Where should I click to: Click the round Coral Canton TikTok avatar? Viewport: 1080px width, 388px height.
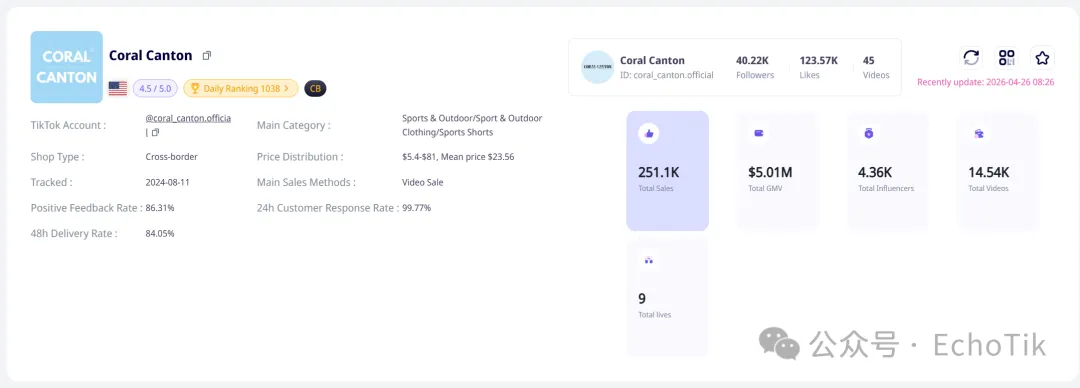[x=597, y=67]
